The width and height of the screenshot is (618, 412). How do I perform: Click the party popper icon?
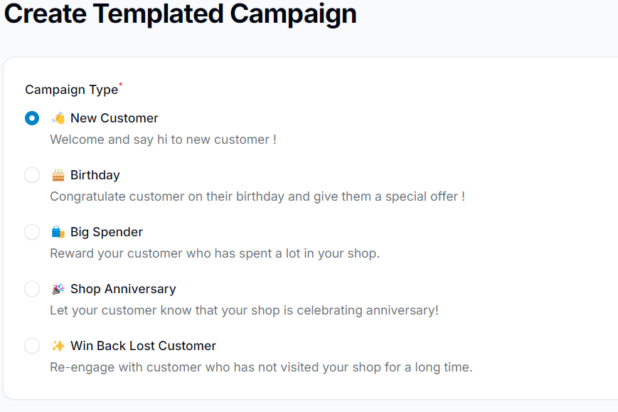tap(58, 289)
